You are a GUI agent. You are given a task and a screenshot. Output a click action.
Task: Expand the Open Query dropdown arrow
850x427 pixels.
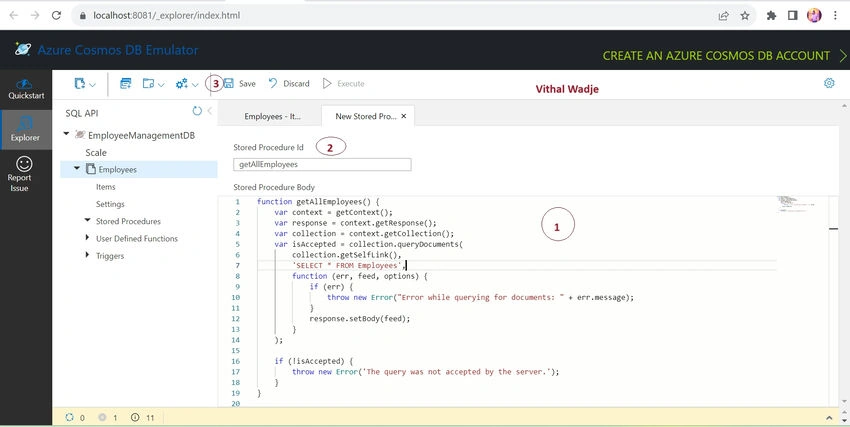(161, 85)
